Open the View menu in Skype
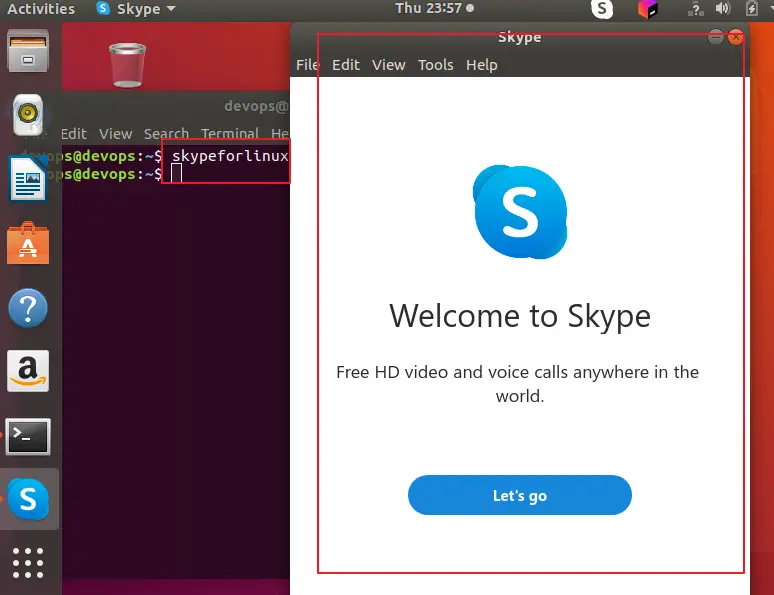Screen dimensions: 774x595 click(x=388, y=65)
